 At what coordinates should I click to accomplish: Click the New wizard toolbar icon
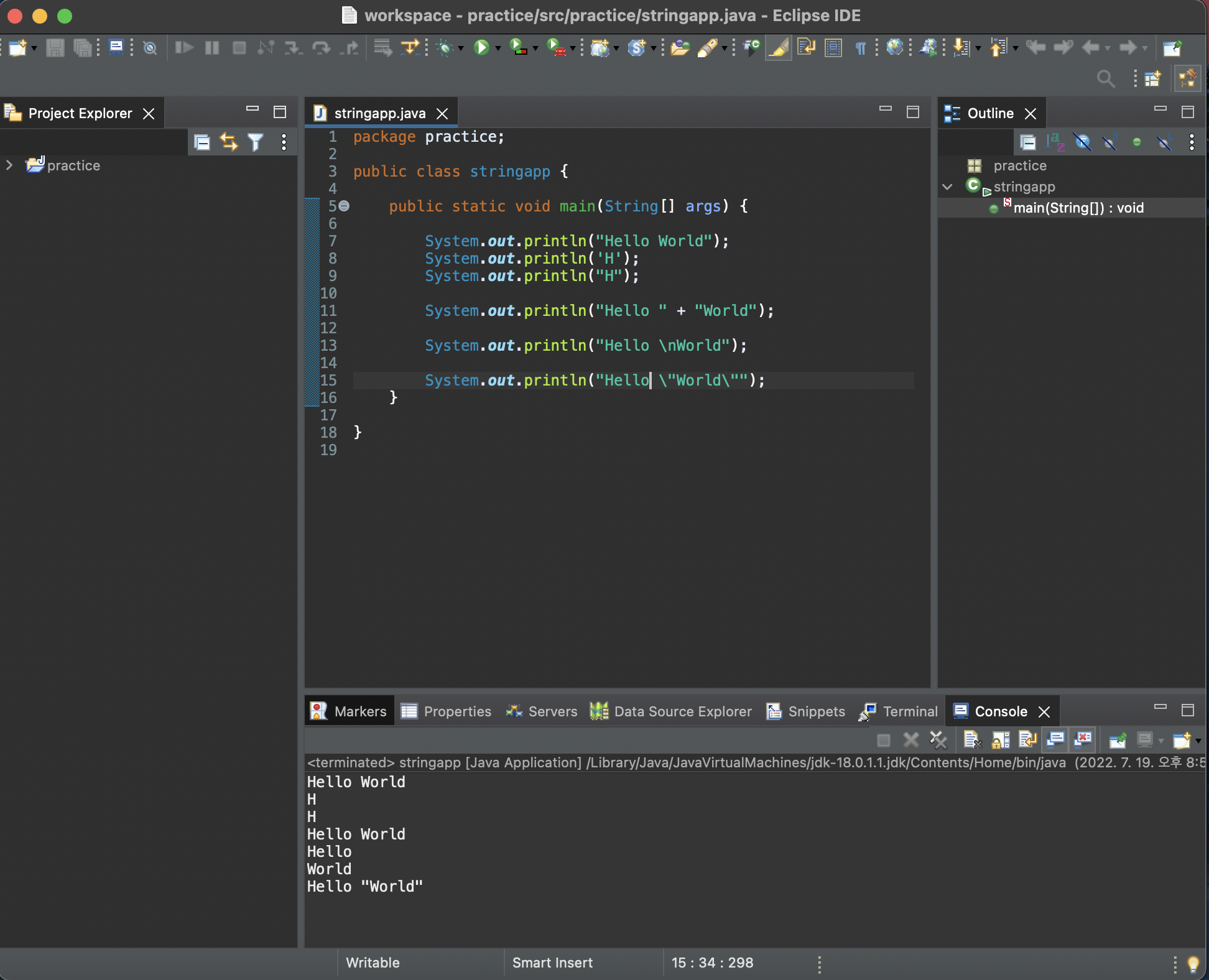17,47
